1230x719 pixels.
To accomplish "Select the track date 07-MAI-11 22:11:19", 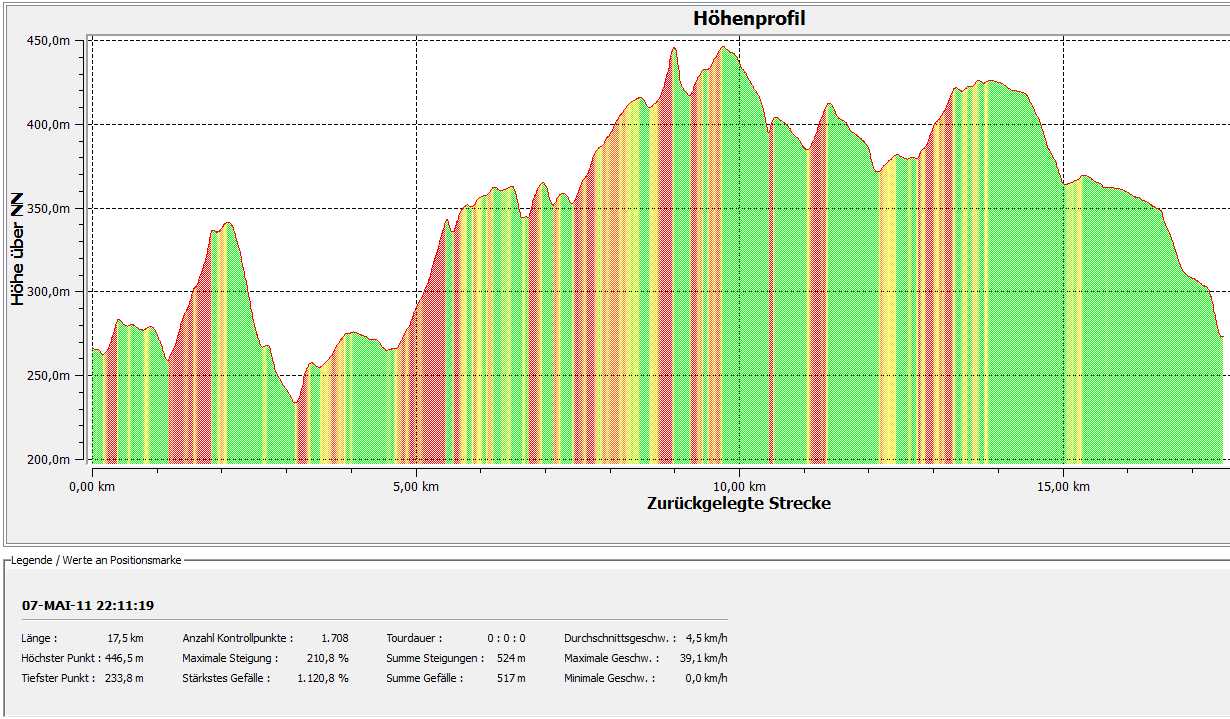I will [x=88, y=606].
